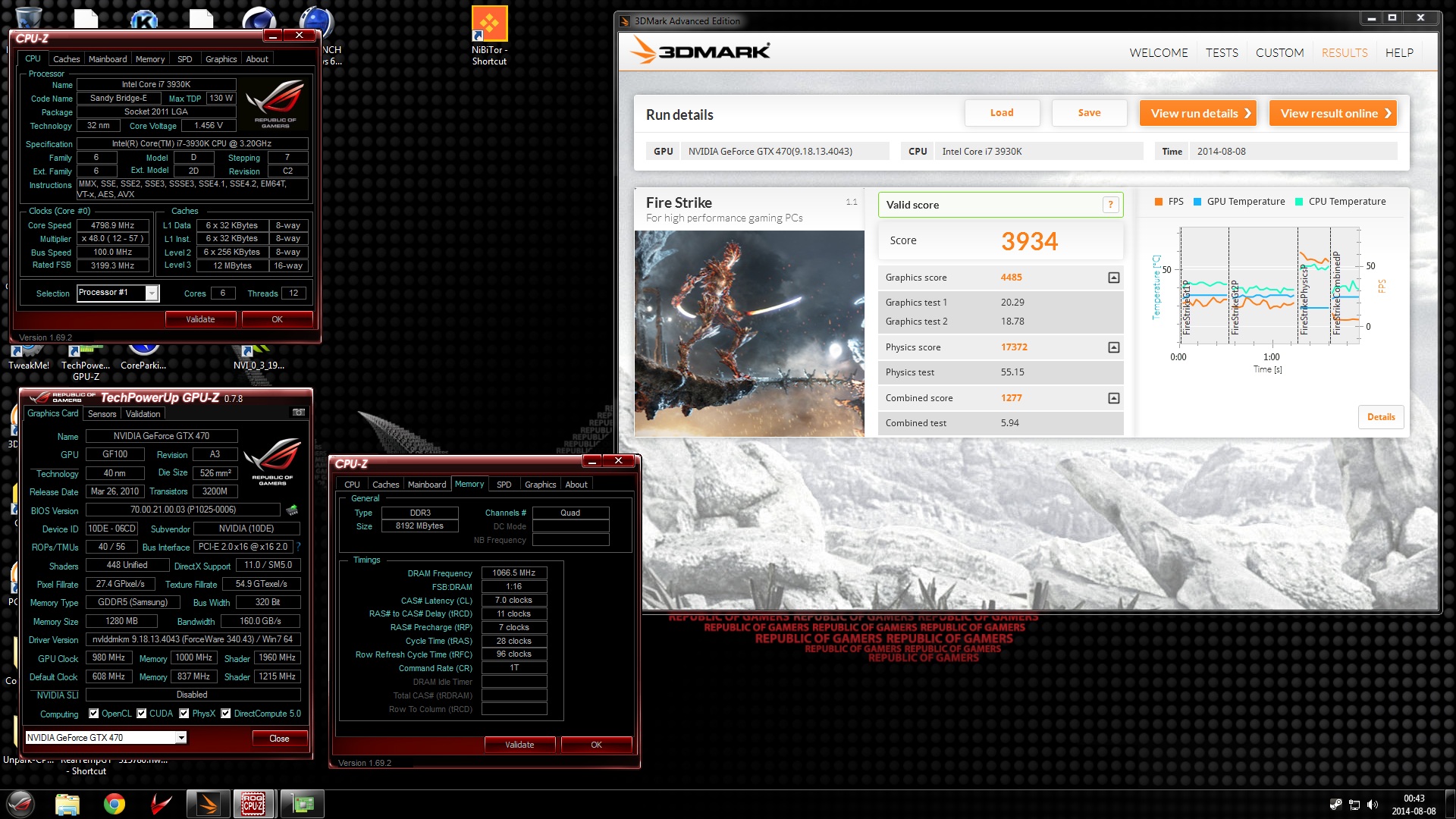
Task: Toggle the DirectCompute 5.0 checkbox
Action: [226, 714]
